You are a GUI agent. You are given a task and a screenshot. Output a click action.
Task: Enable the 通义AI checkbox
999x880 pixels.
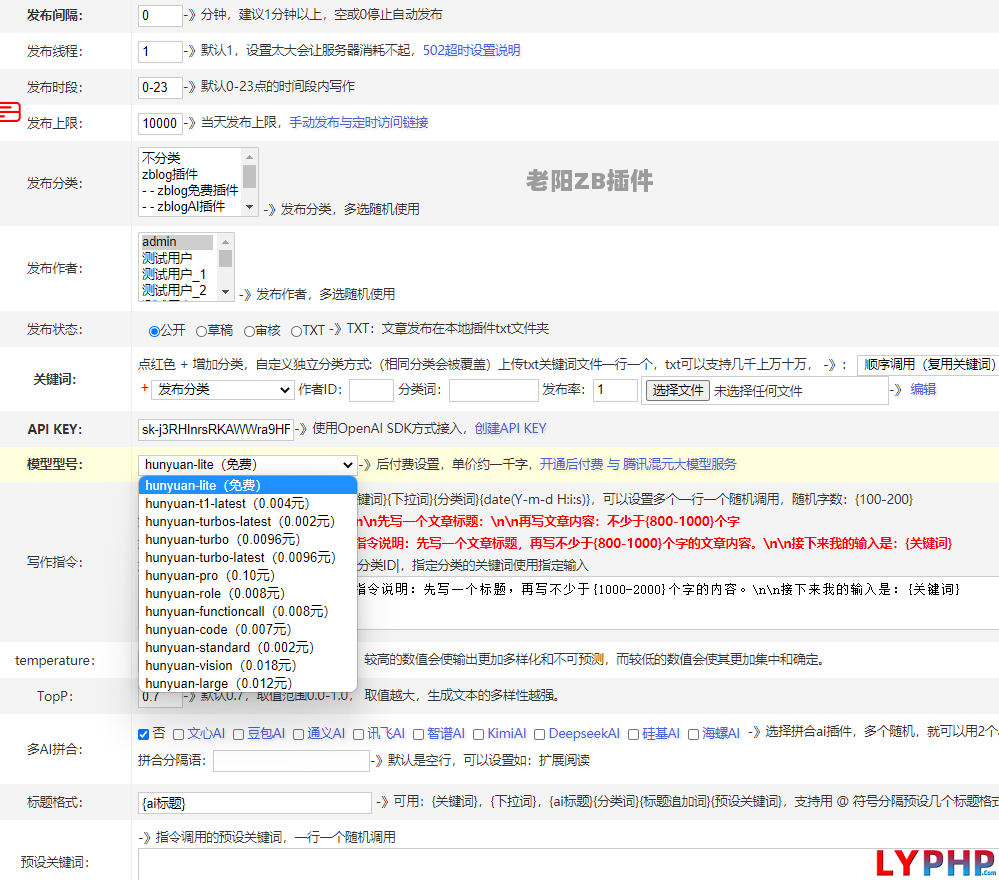click(x=298, y=734)
